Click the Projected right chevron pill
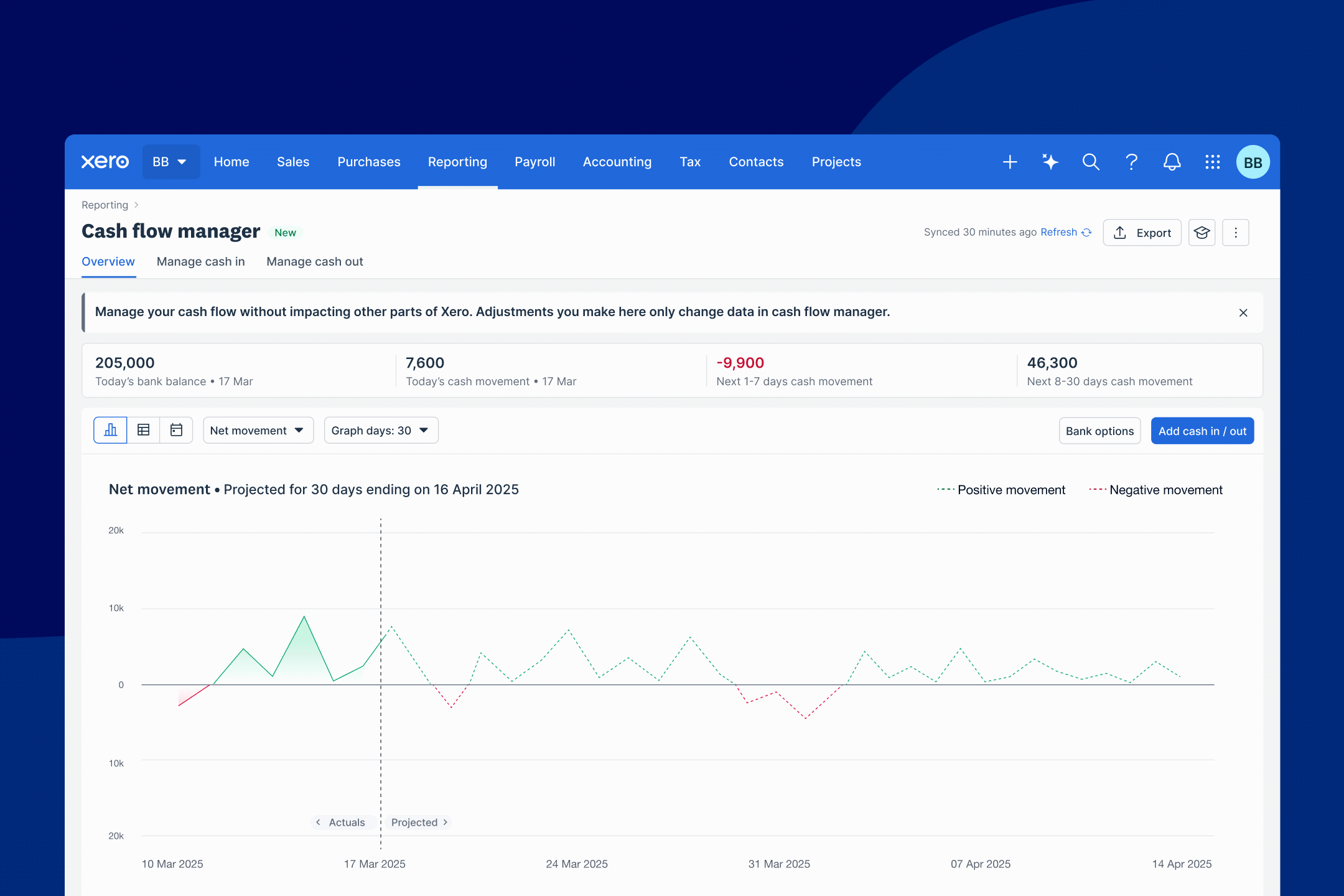The image size is (1344, 896). click(x=419, y=823)
